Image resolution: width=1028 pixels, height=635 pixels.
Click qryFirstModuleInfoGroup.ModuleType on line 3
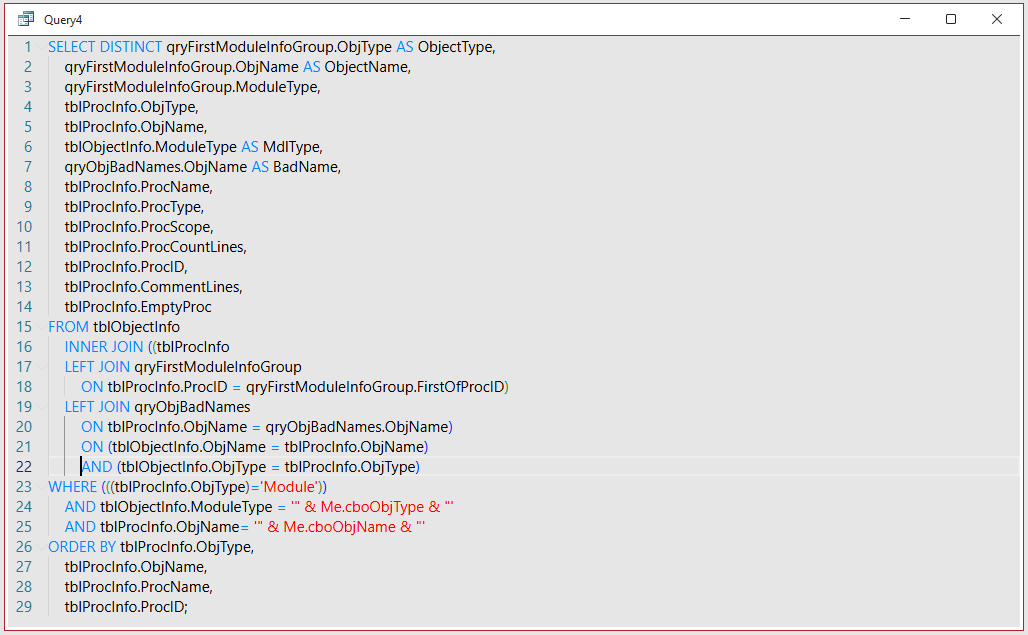point(192,87)
